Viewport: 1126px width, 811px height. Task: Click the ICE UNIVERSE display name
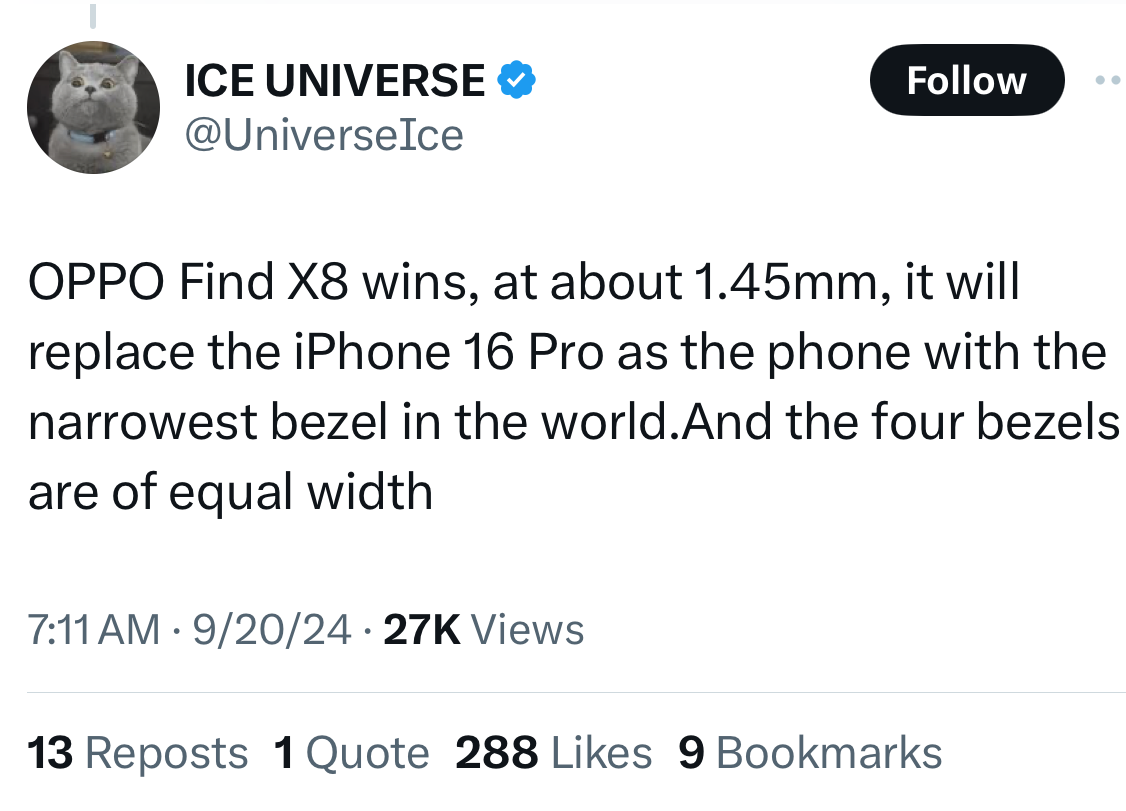pos(335,80)
